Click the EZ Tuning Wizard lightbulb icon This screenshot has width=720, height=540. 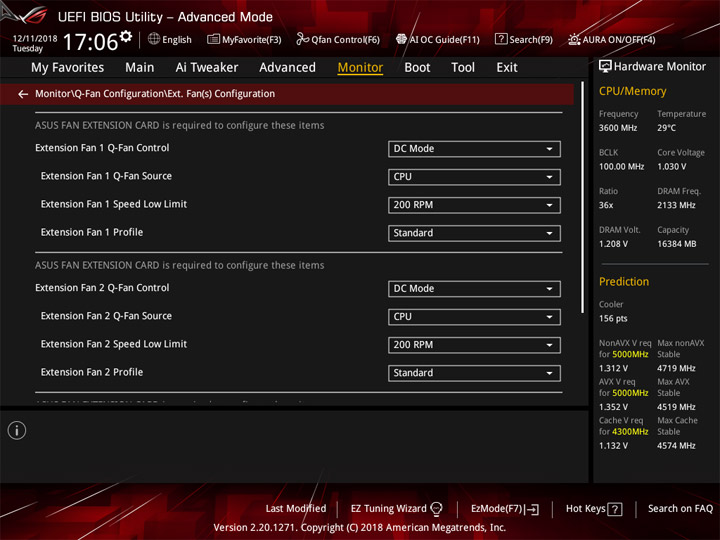click(x=436, y=509)
